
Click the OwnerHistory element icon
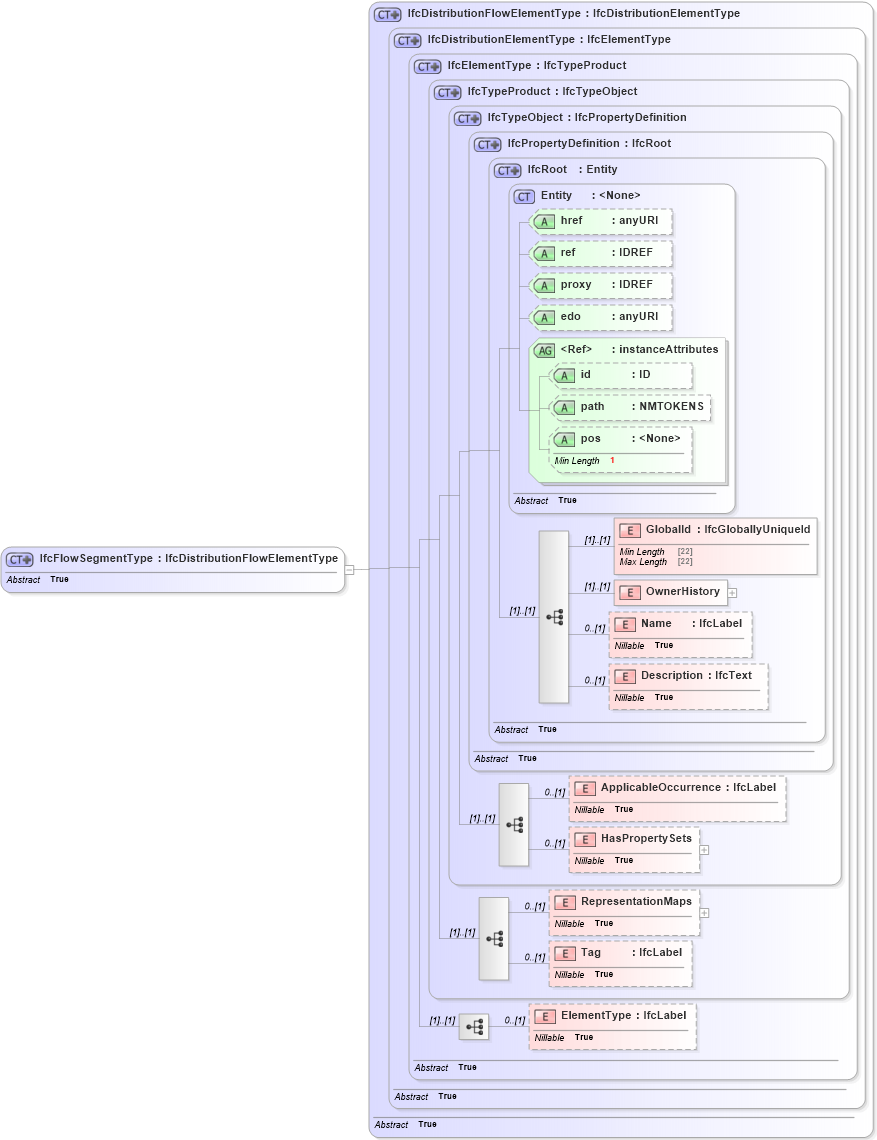[630, 592]
